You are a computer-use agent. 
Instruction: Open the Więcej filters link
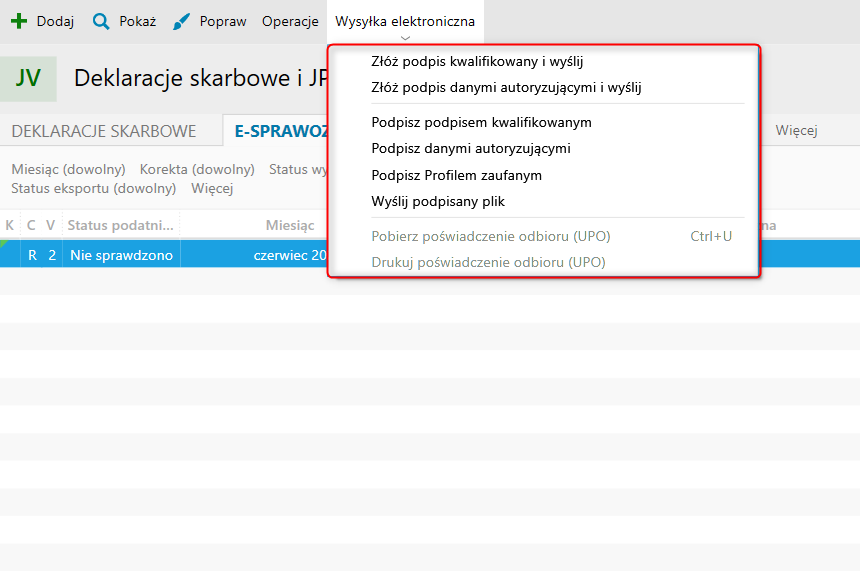[212, 189]
